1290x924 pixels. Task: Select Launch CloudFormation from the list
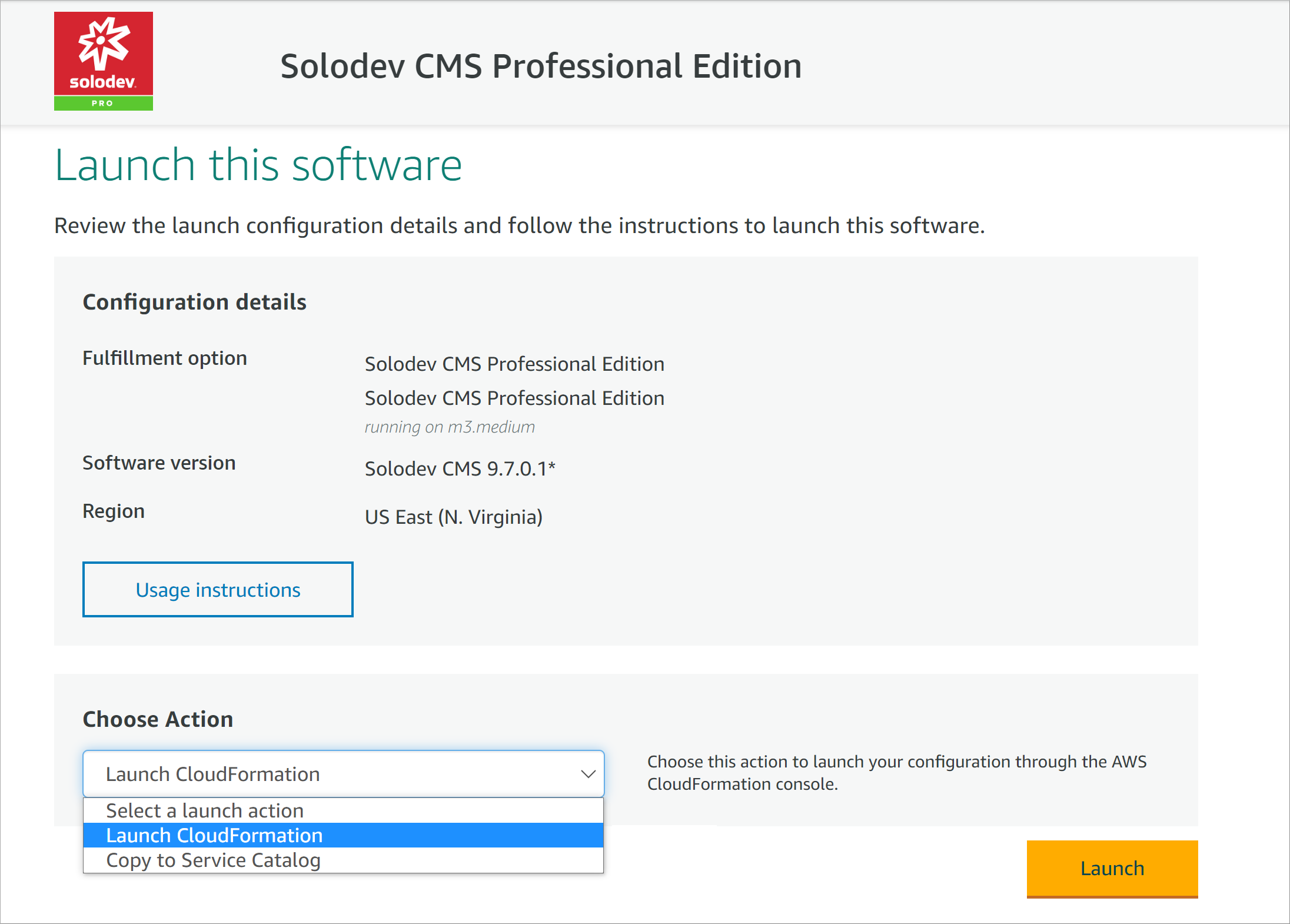(214, 835)
